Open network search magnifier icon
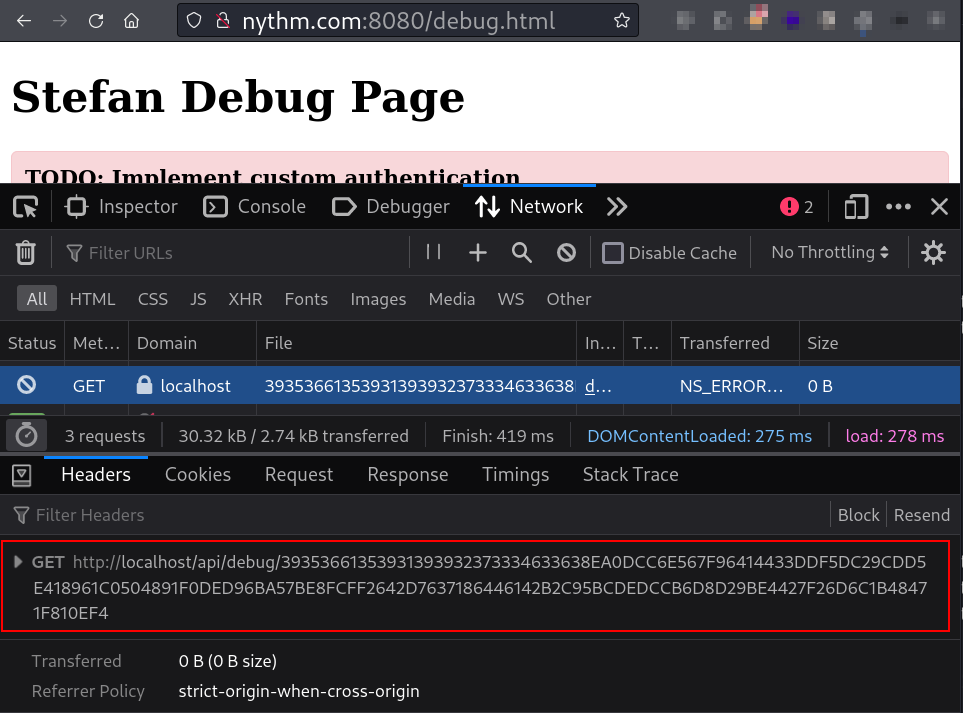The height and width of the screenshot is (713, 963). click(521, 253)
